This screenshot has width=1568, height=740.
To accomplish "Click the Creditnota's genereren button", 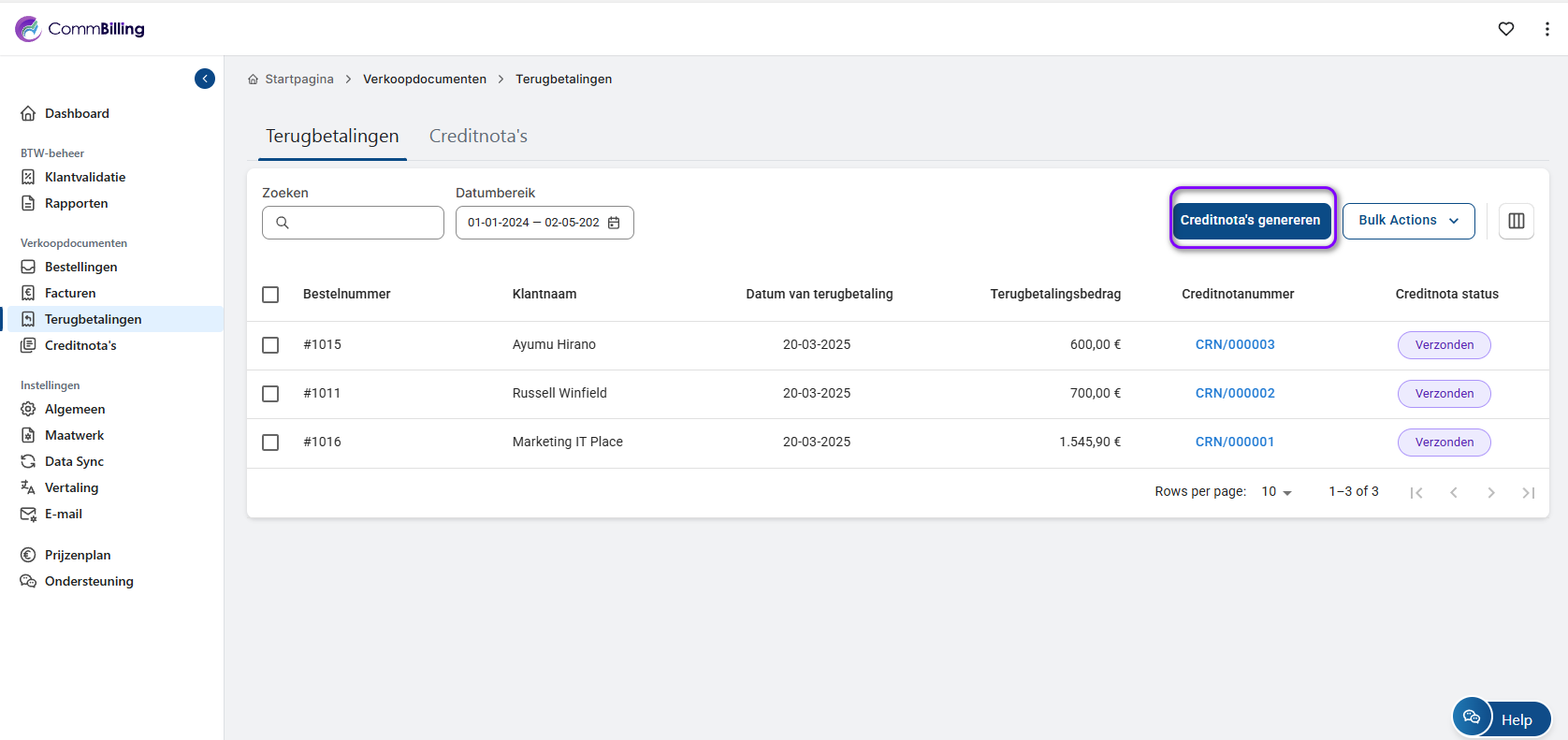I will [x=1250, y=221].
